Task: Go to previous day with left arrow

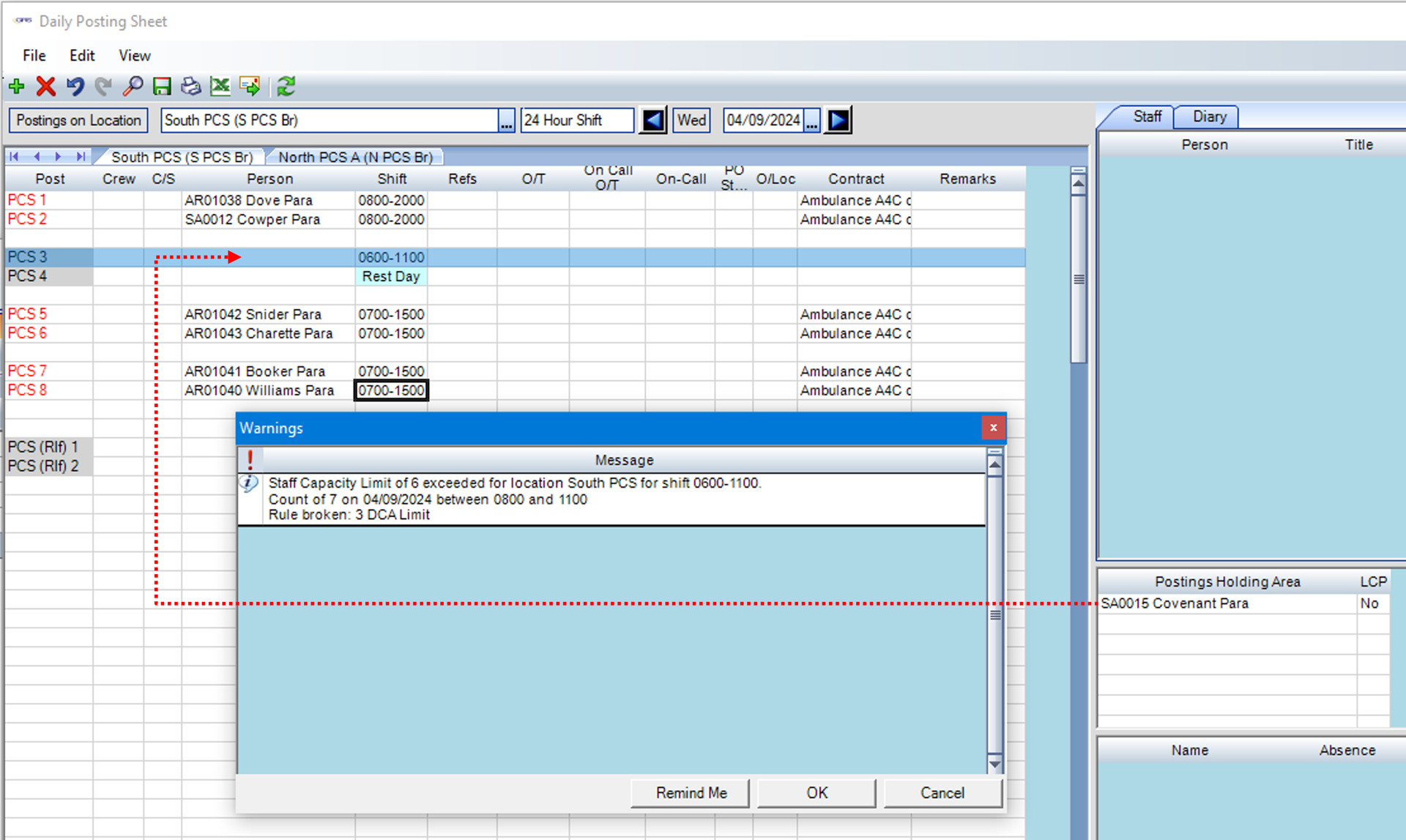Action: 652,120
